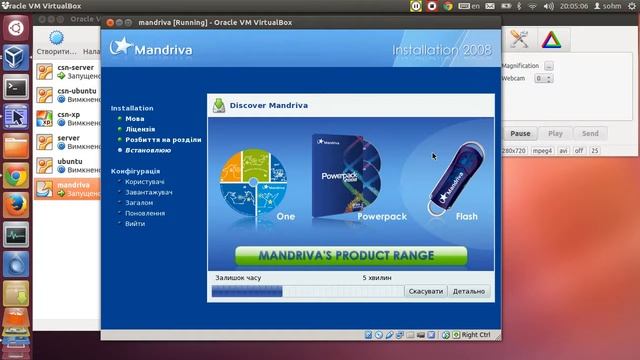Click the Завантажувач configuration step
Image resolution: width=640 pixels, height=360 pixels.
pos(149,192)
